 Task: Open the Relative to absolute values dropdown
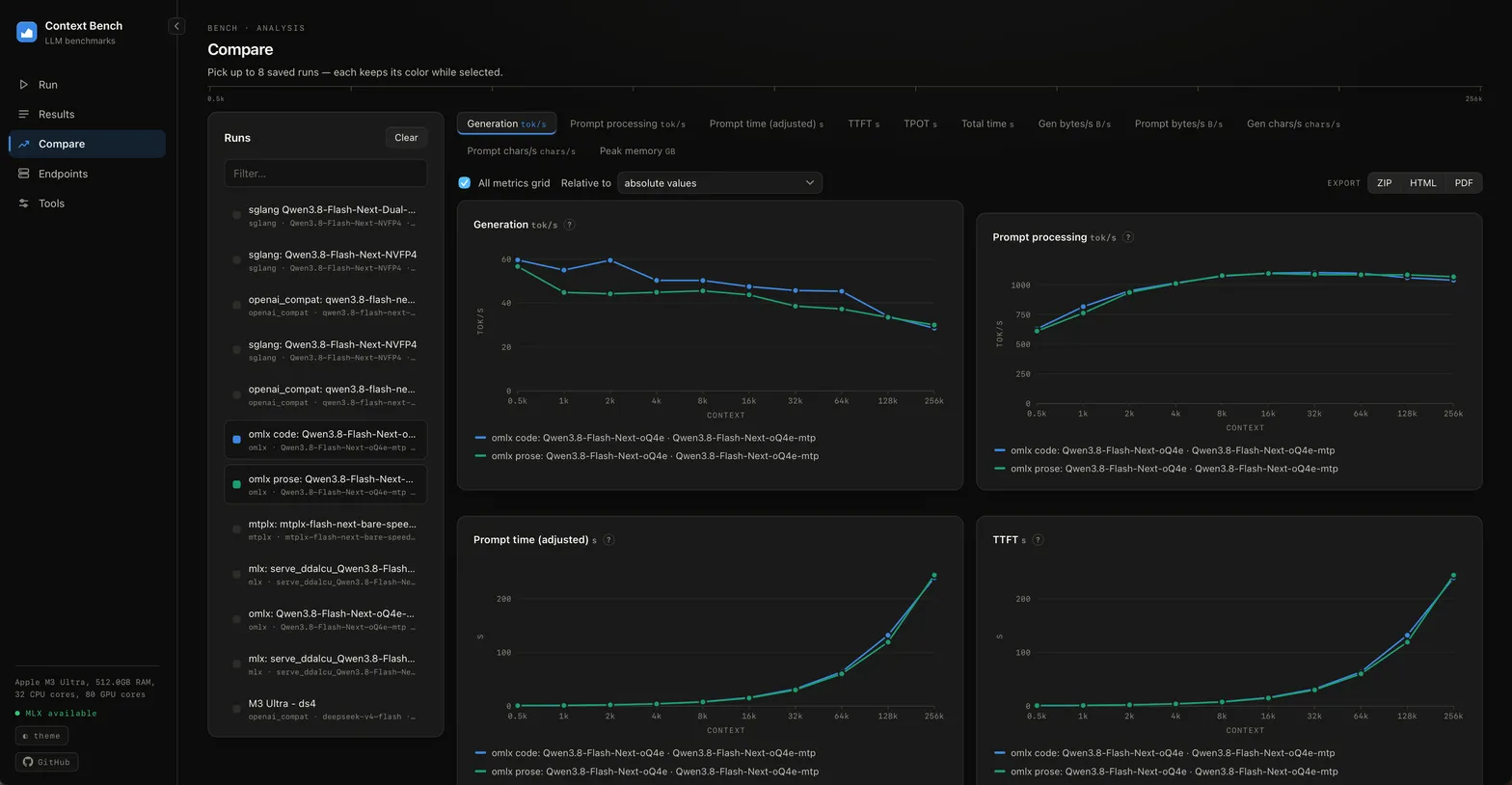(x=719, y=183)
